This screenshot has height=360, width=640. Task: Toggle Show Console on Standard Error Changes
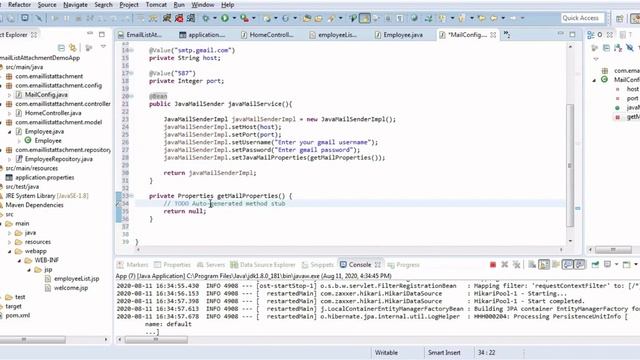tap(580, 265)
